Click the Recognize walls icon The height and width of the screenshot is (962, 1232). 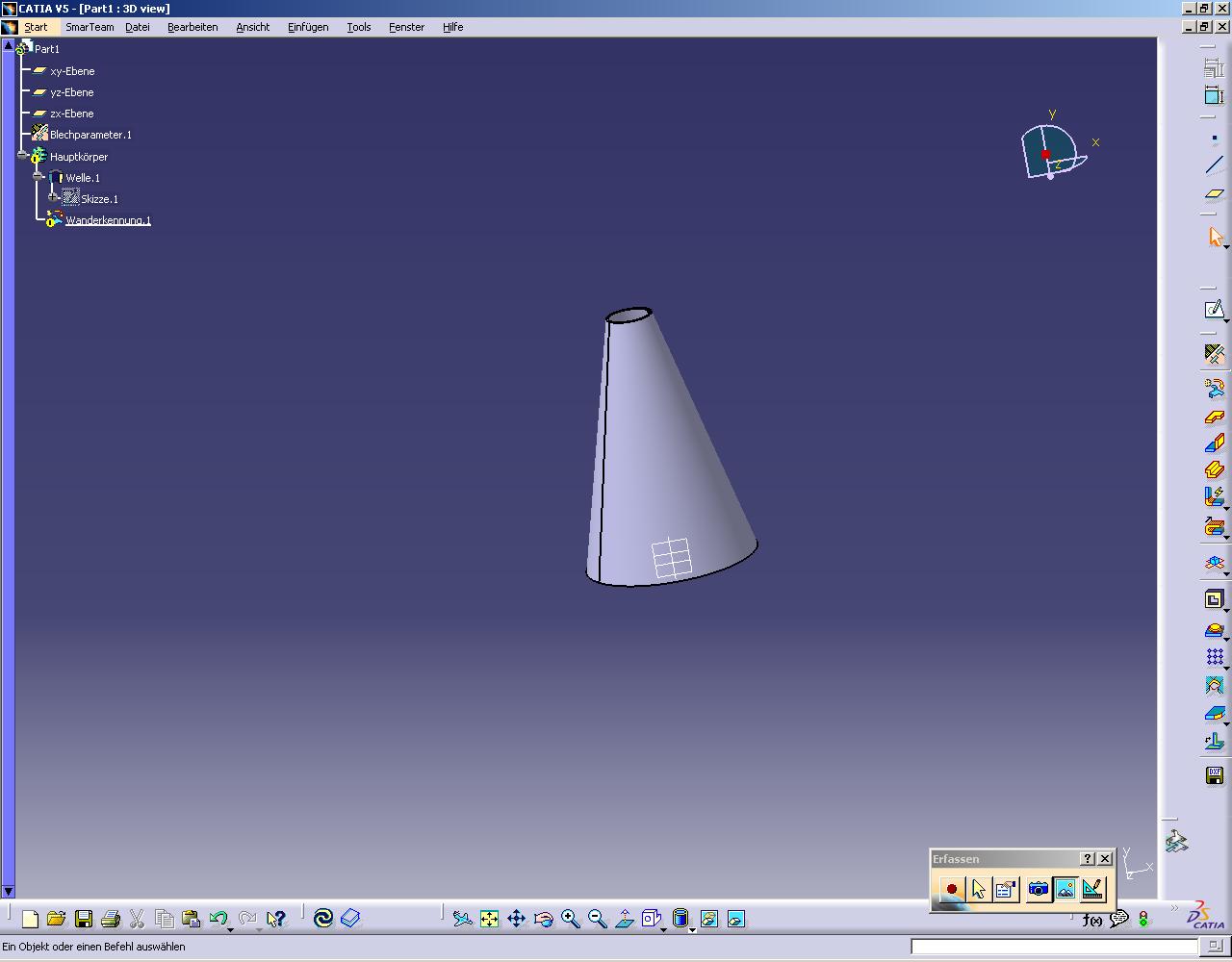(1215, 389)
